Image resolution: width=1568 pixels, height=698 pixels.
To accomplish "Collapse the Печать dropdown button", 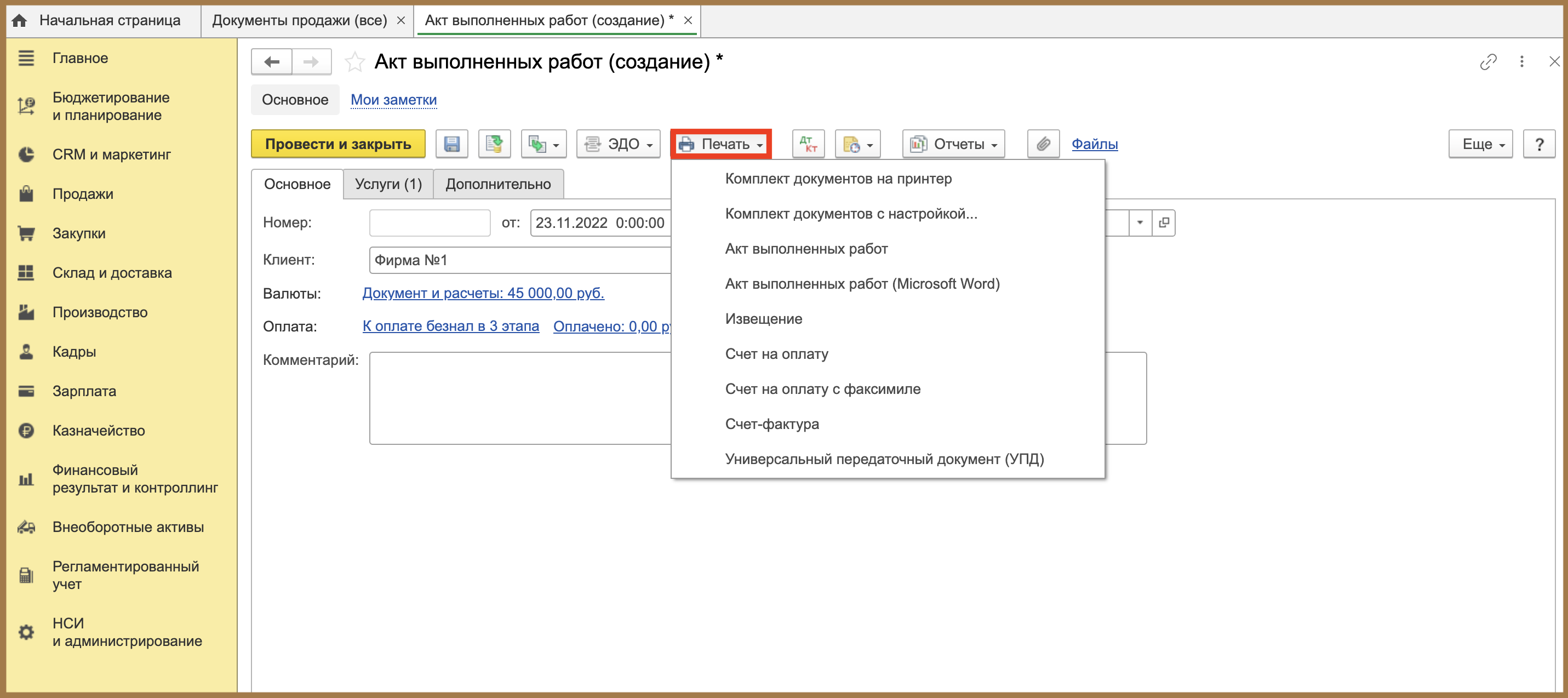I will (x=722, y=144).
